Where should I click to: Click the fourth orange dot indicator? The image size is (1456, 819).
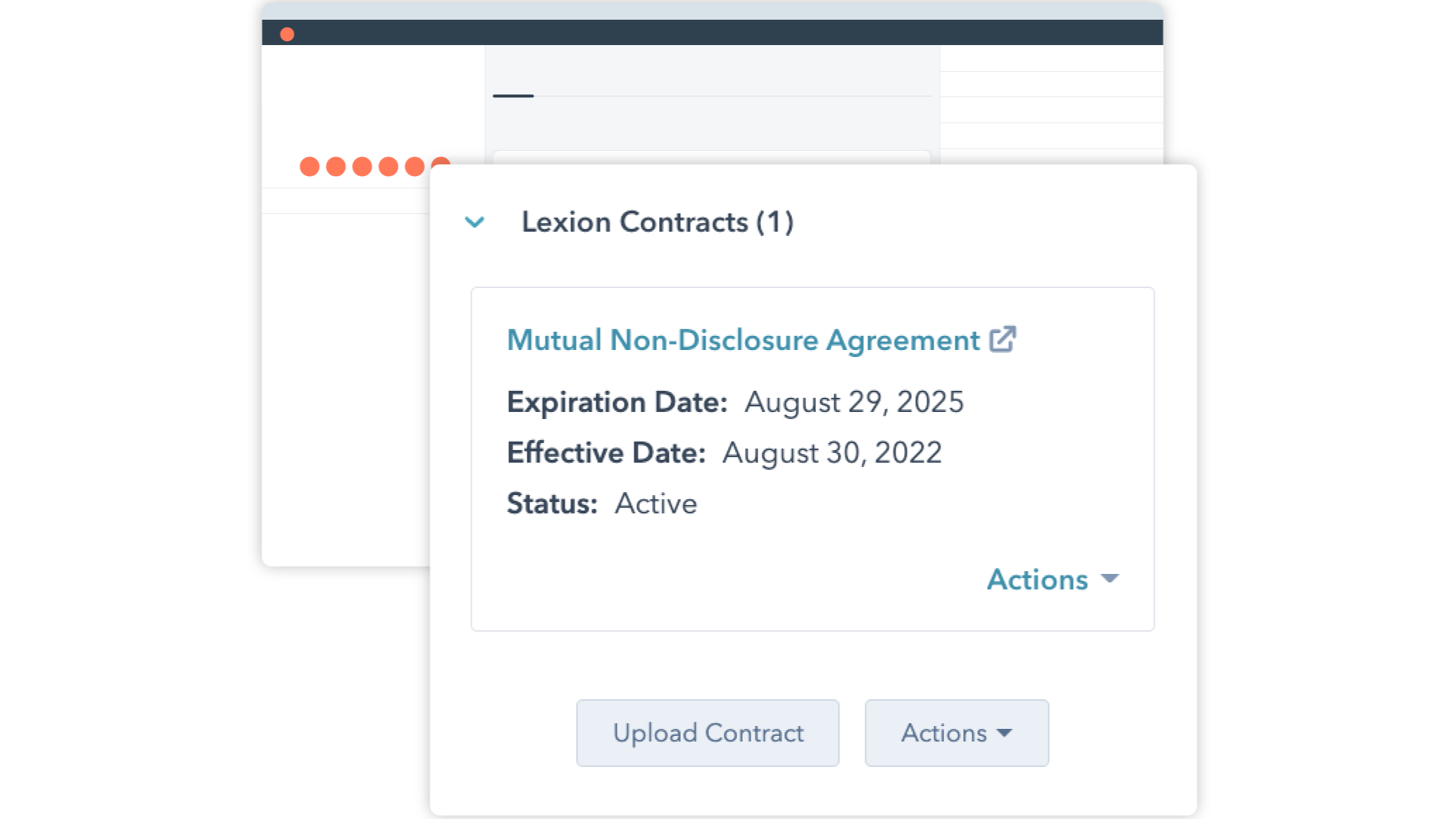pyautogui.click(x=388, y=167)
